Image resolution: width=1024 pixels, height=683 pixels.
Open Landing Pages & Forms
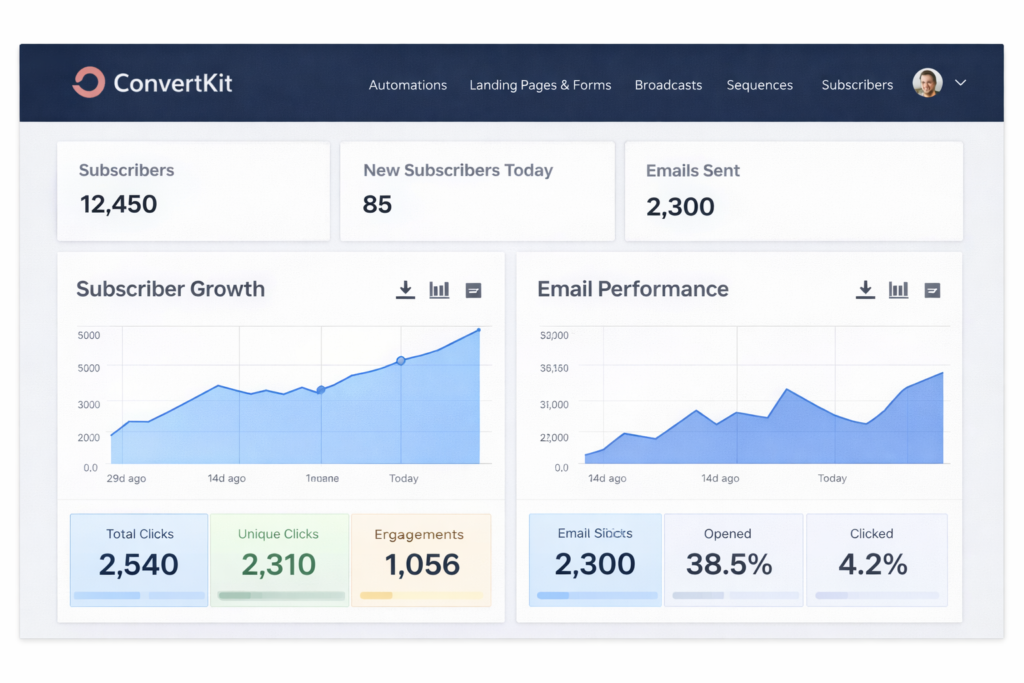(540, 85)
